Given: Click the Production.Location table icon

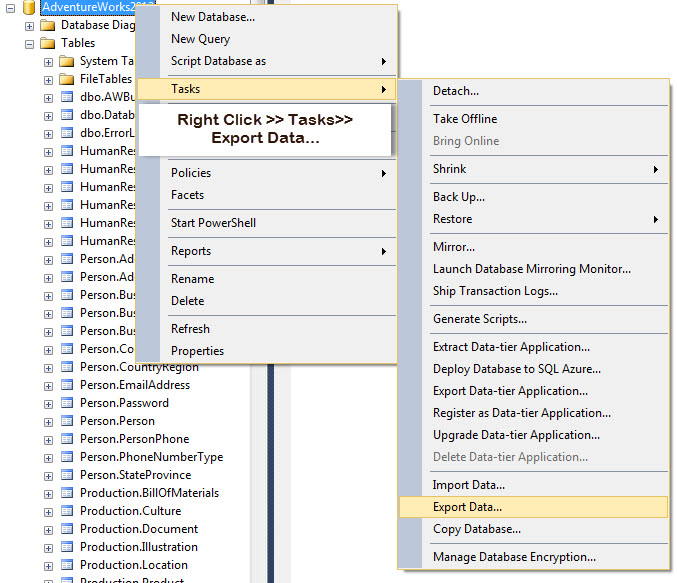Looking at the screenshot, I should click(x=67, y=565).
